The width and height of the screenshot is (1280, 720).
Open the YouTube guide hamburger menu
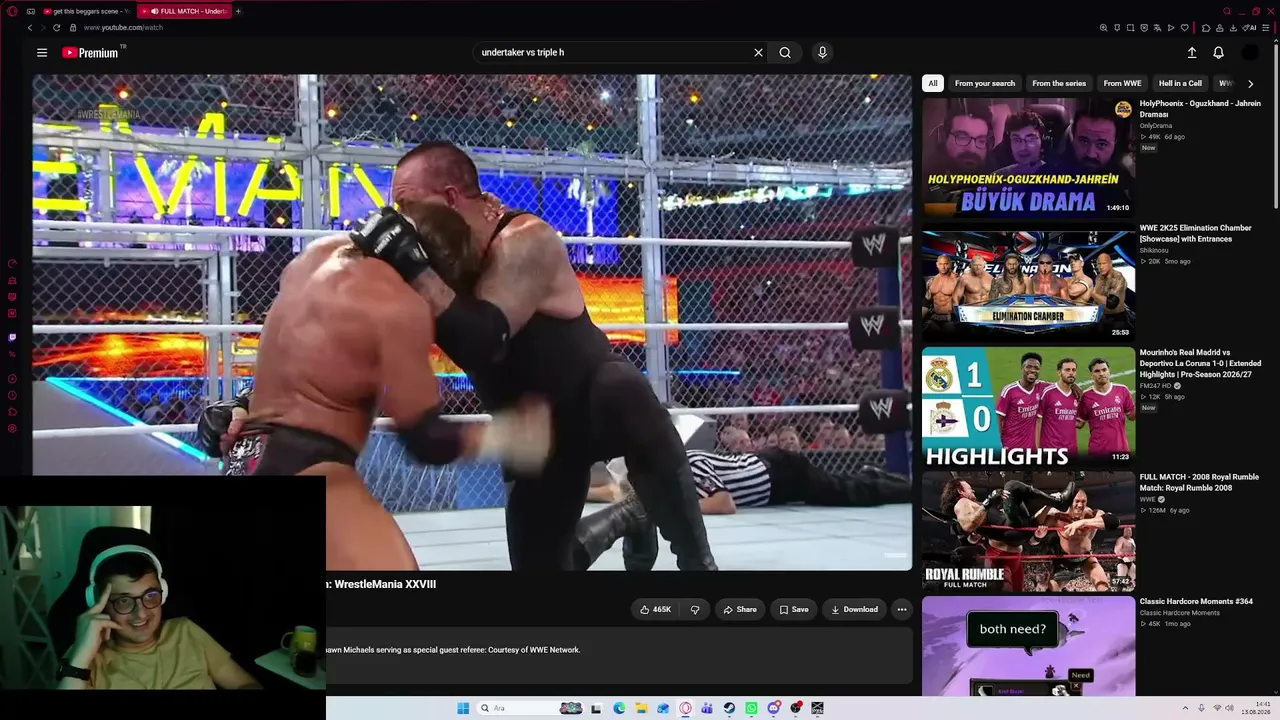(42, 53)
